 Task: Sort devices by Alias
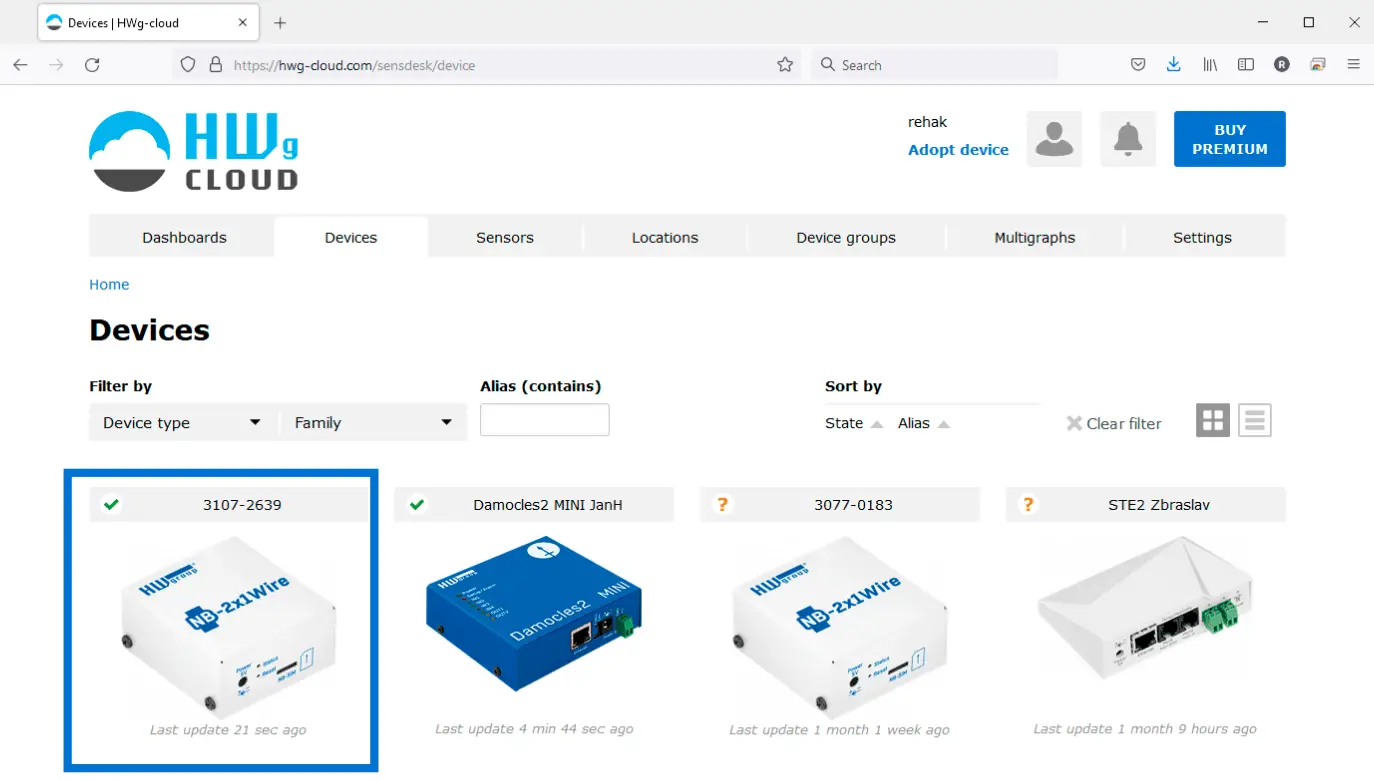pyautogui.click(x=924, y=423)
